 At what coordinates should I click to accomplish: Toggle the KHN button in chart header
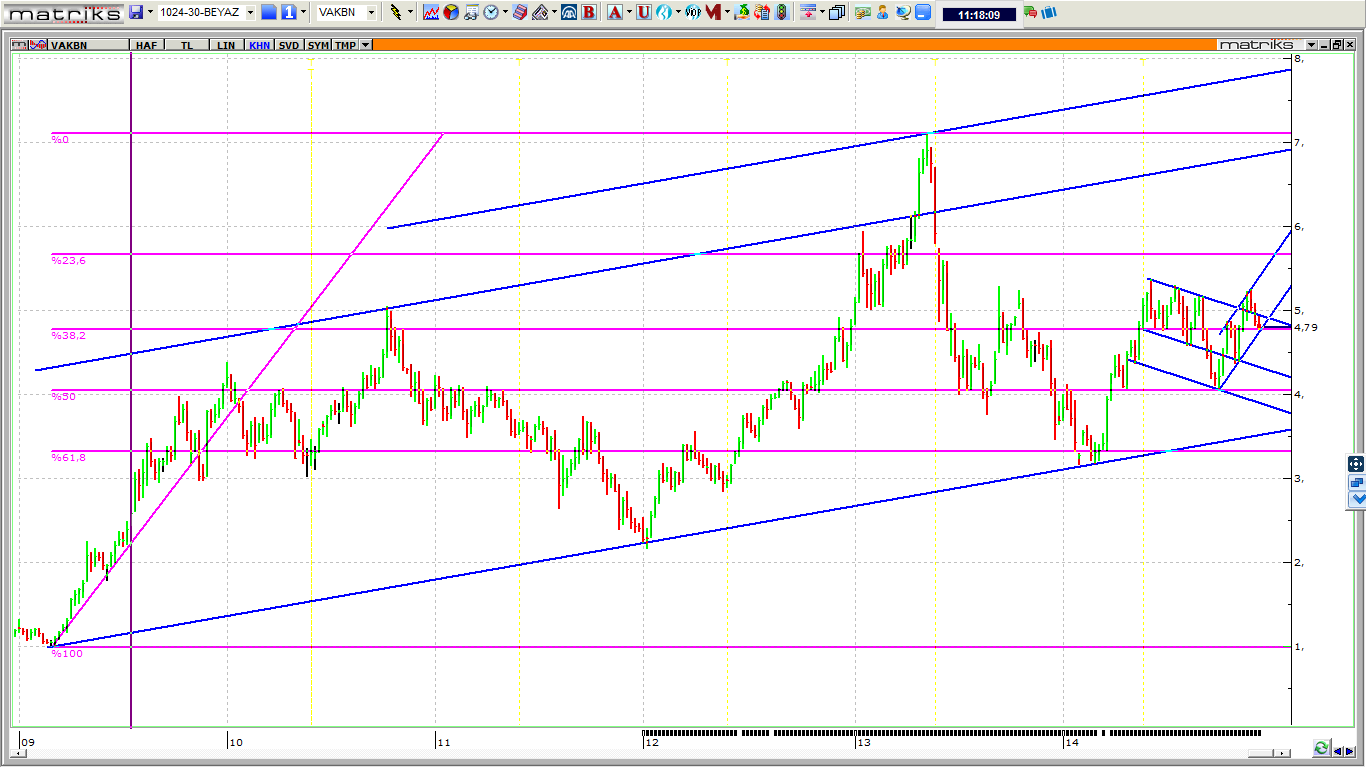point(259,45)
